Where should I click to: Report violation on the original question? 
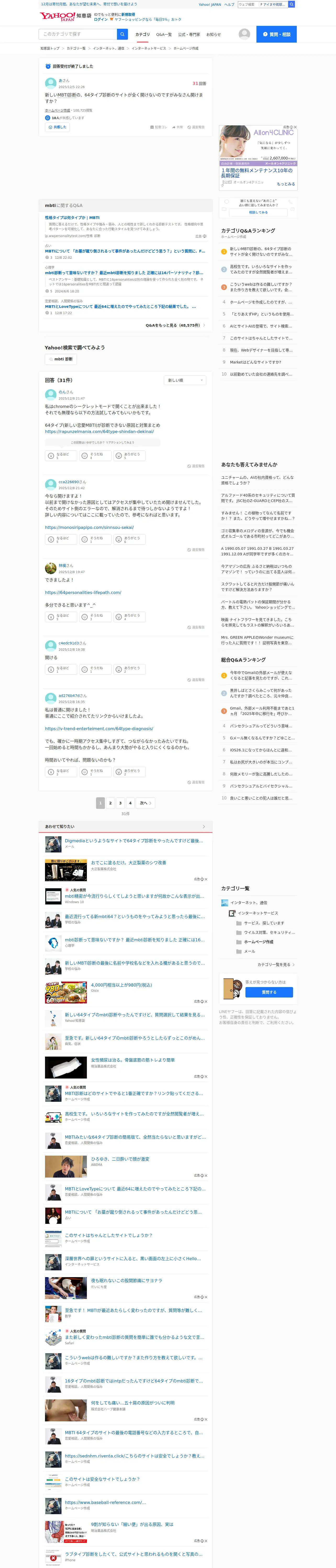(196, 127)
